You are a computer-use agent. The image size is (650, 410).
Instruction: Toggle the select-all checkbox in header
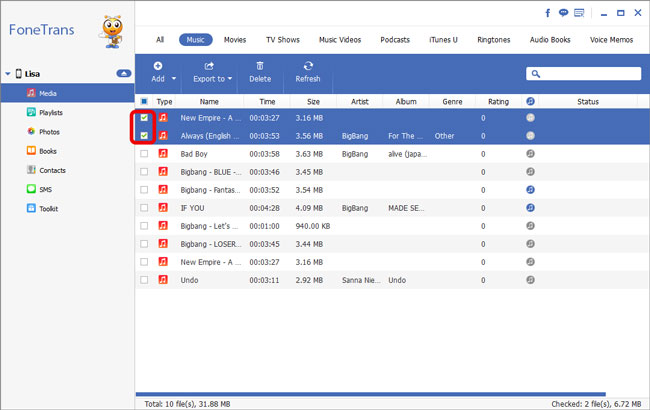(144, 101)
